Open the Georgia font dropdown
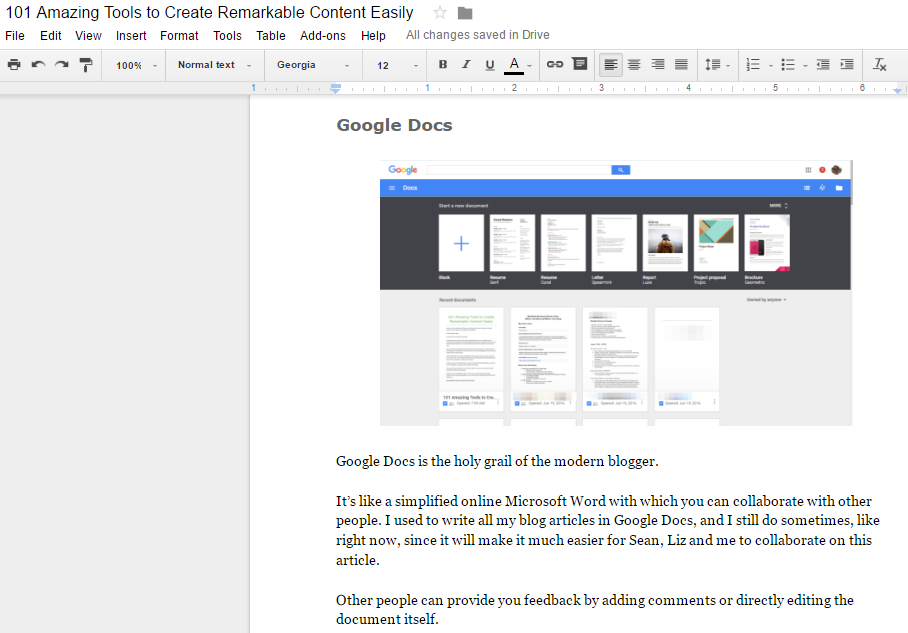Viewport: 908px width, 633px height. pyautogui.click(x=313, y=65)
